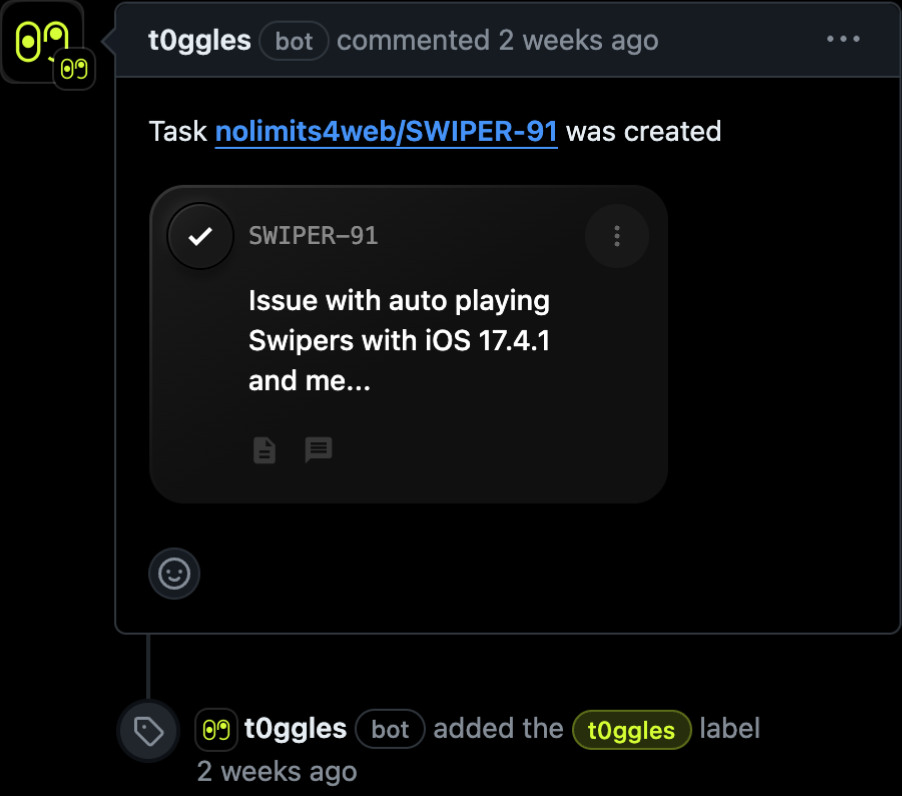The width and height of the screenshot is (902, 796).
Task: Click the small t0ggles avatar beside label event
Action: pyautogui.click(x=216, y=729)
